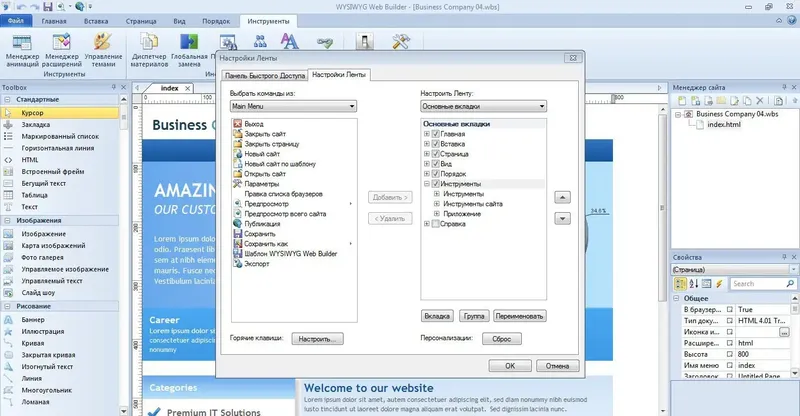Collapse the Рисование section in Toolbox
This screenshot has width=800, height=416.
click(8, 306)
